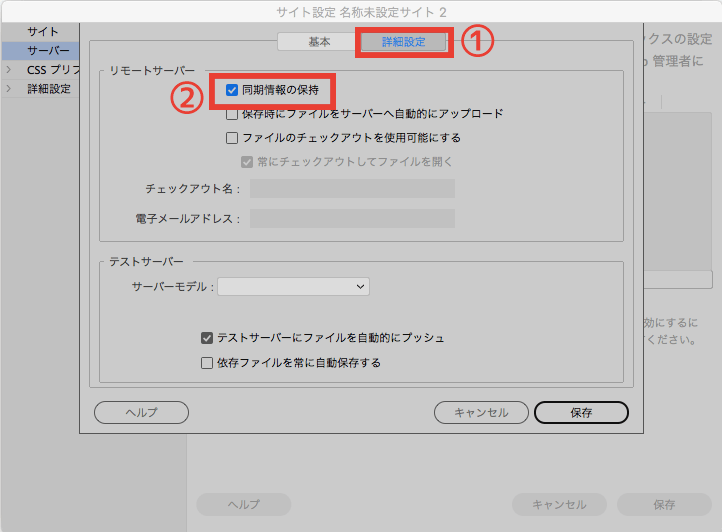Expand the 詳細設定 sidebar category chevron
Screen dimensions: 722x532
point(9,89)
